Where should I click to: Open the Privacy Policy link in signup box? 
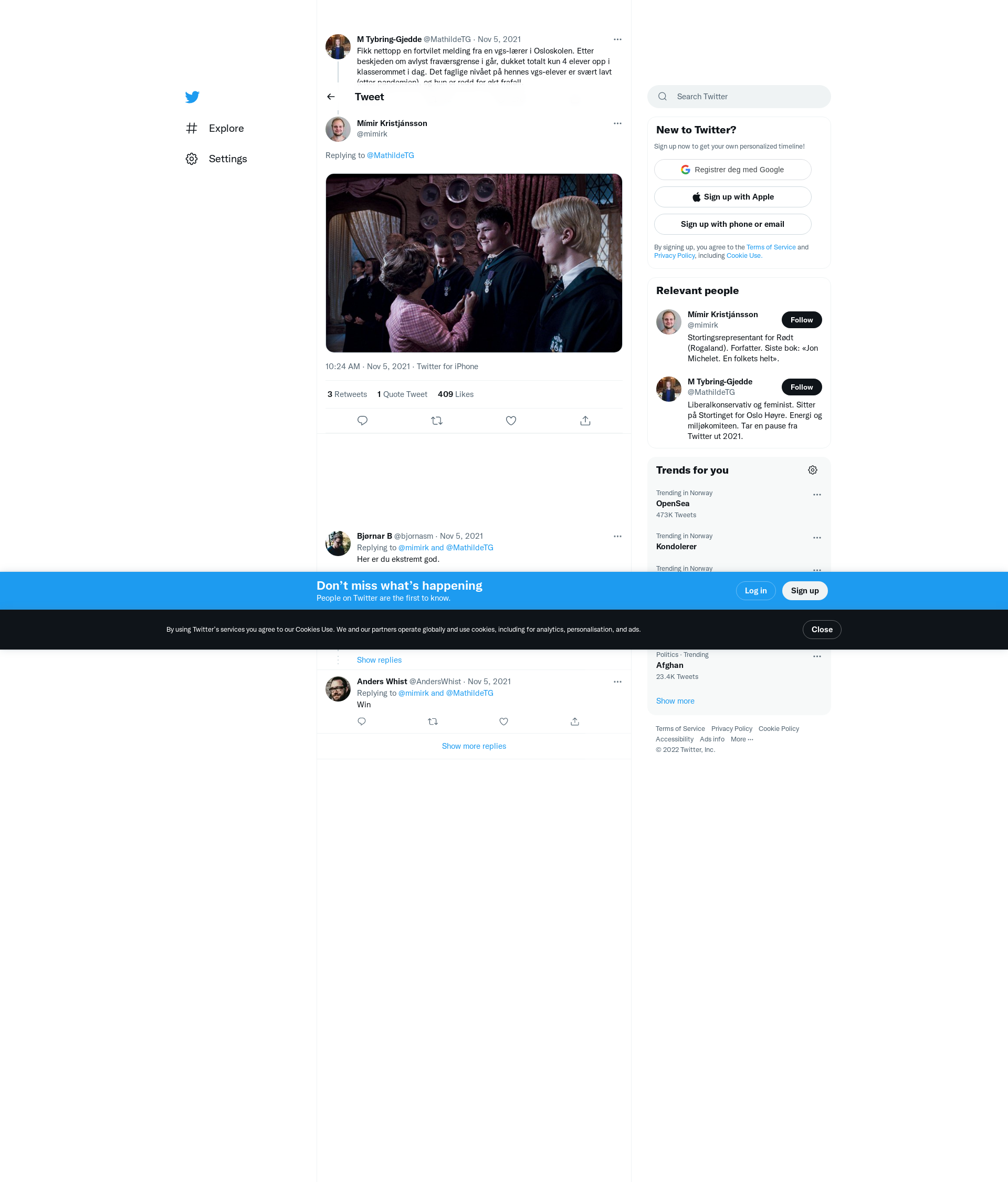point(674,256)
